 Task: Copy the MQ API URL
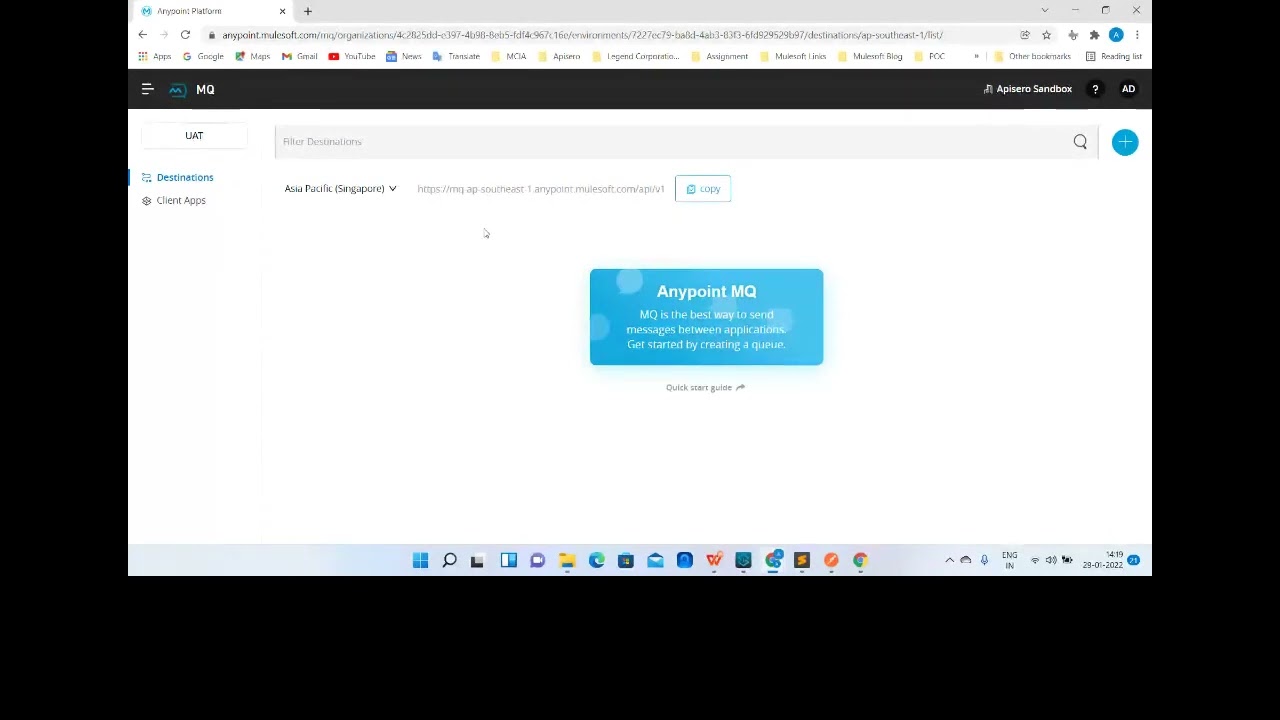tap(703, 189)
